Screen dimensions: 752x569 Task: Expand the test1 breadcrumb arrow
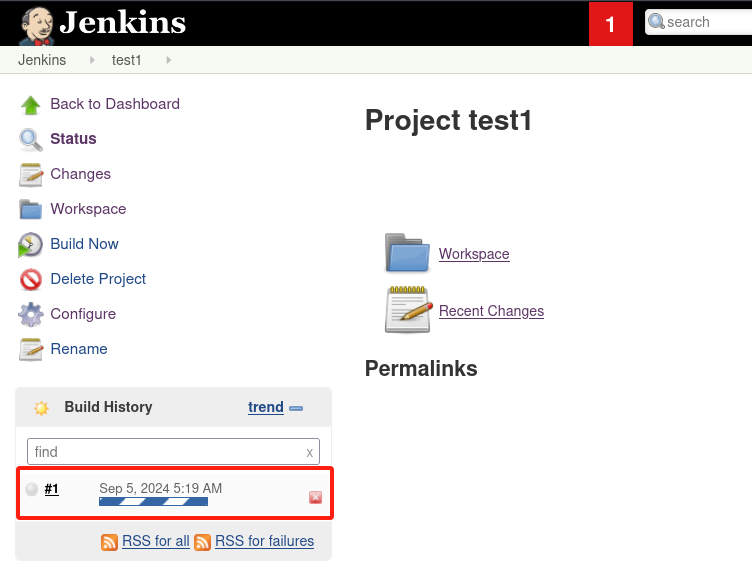tap(168, 60)
